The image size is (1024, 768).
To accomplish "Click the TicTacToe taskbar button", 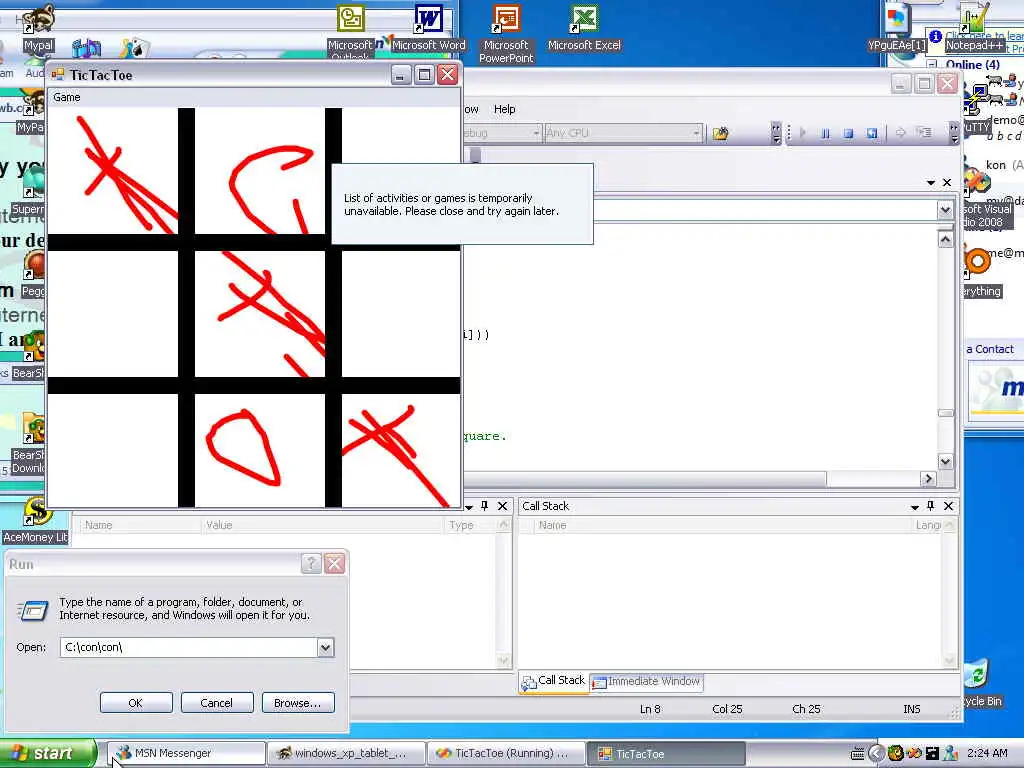I will [666, 754].
